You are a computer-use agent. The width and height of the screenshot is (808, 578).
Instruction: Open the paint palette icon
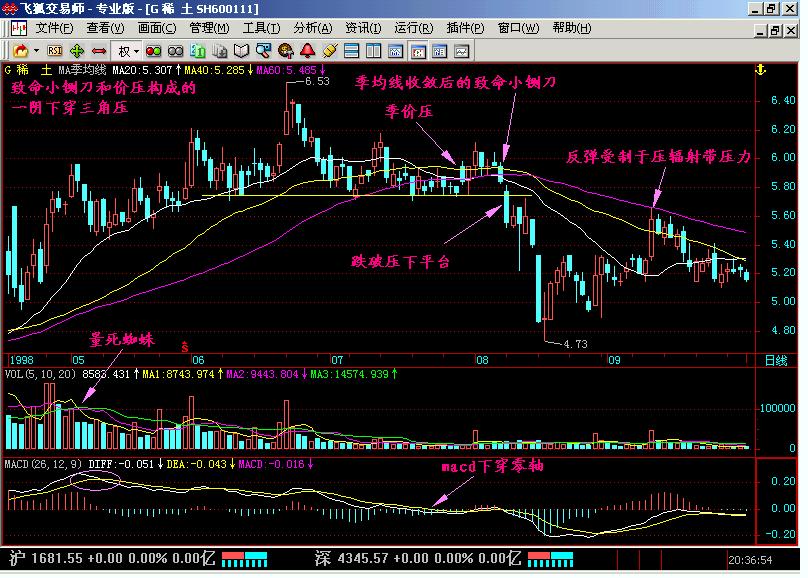(x=285, y=51)
